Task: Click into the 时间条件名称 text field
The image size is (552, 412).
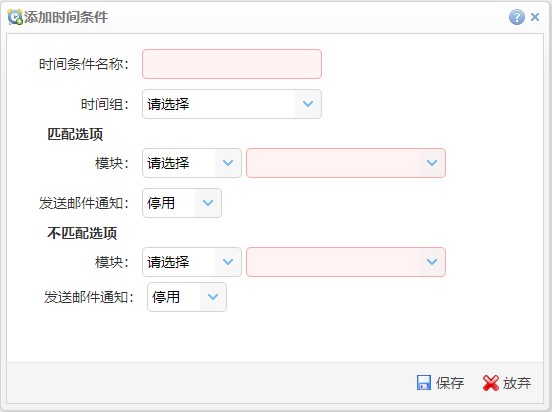Action: [232, 64]
